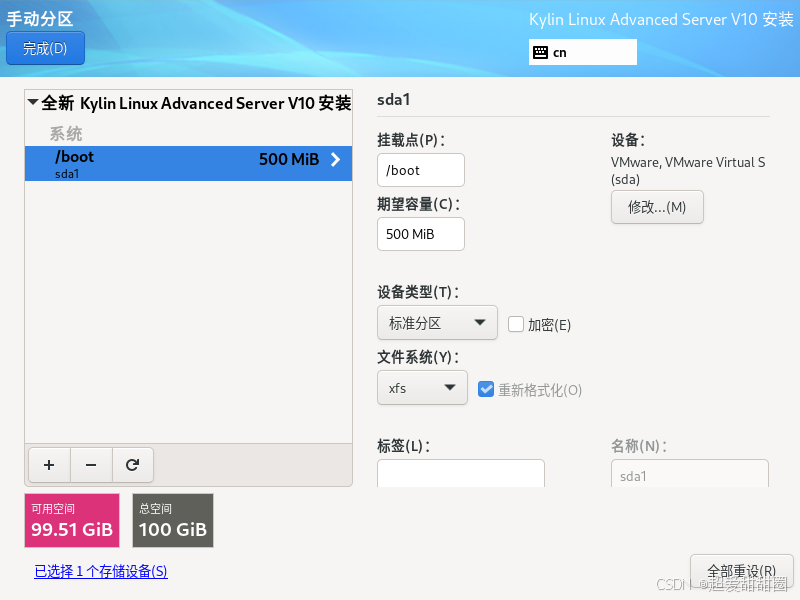The image size is (800, 600).
Task: Remove selected partition with minus icon
Action: tap(91, 465)
